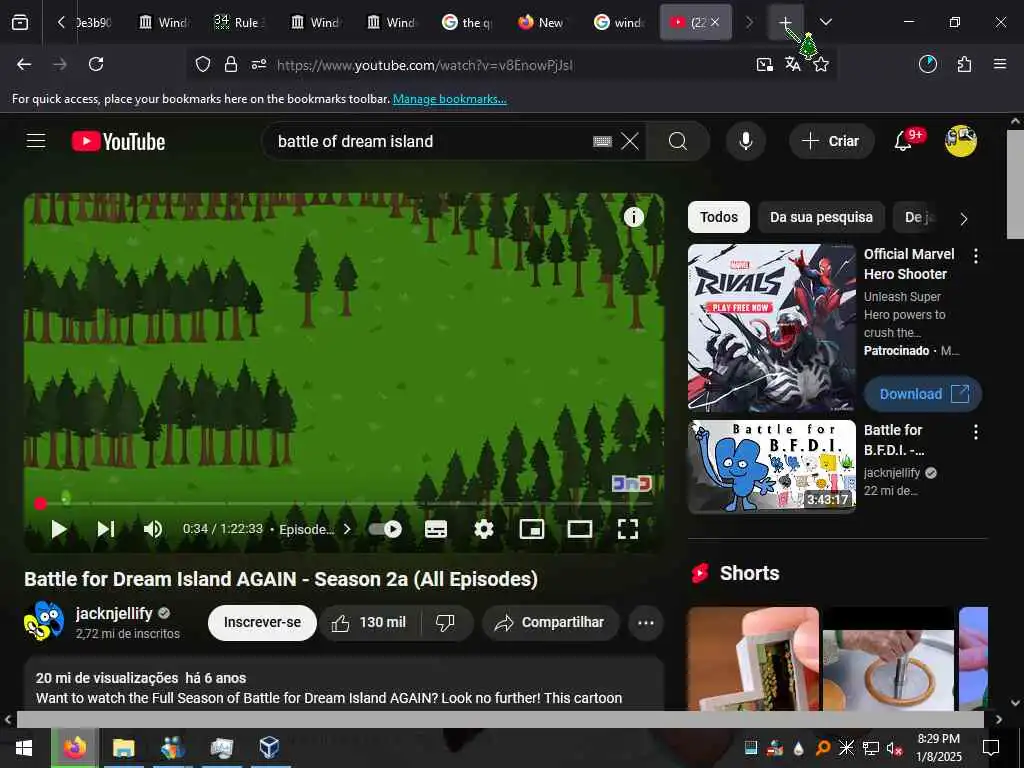This screenshot has height=768, width=1024.
Task: Toggle theater mode
Action: (580, 529)
